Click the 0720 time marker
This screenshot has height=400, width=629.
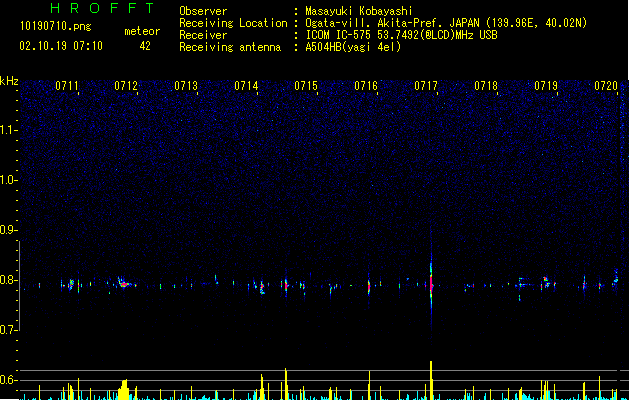tap(606, 86)
